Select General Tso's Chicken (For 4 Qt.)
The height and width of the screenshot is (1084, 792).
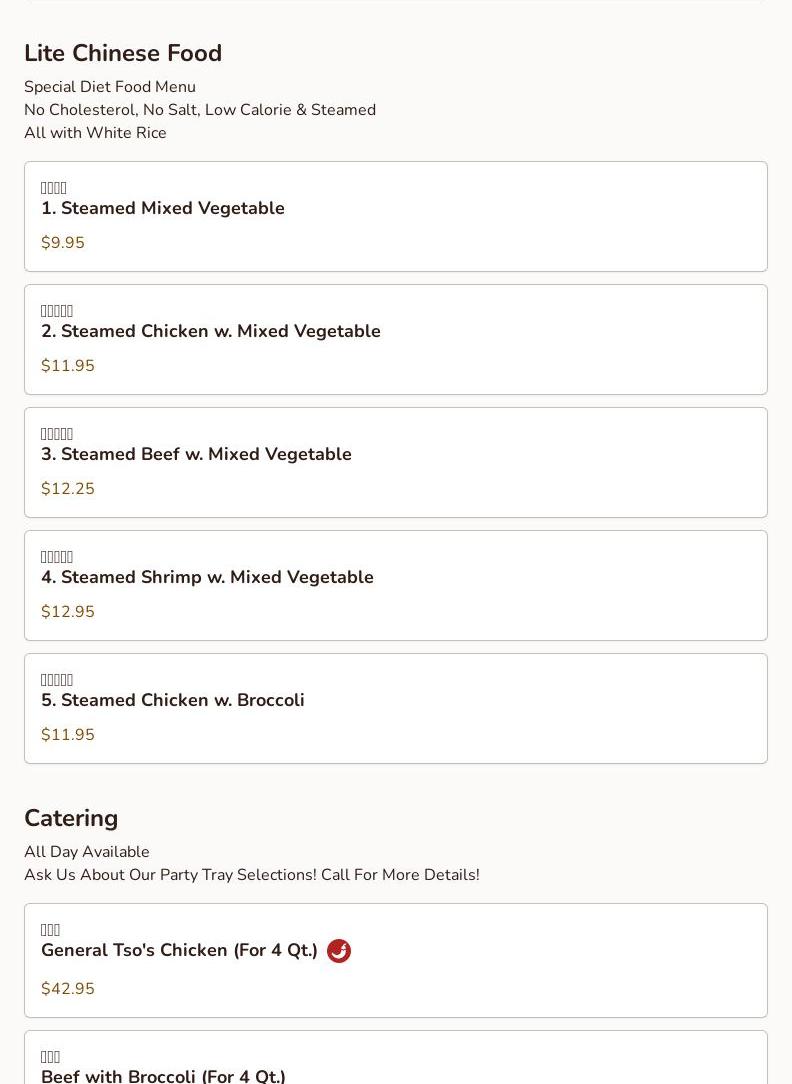click(179, 951)
